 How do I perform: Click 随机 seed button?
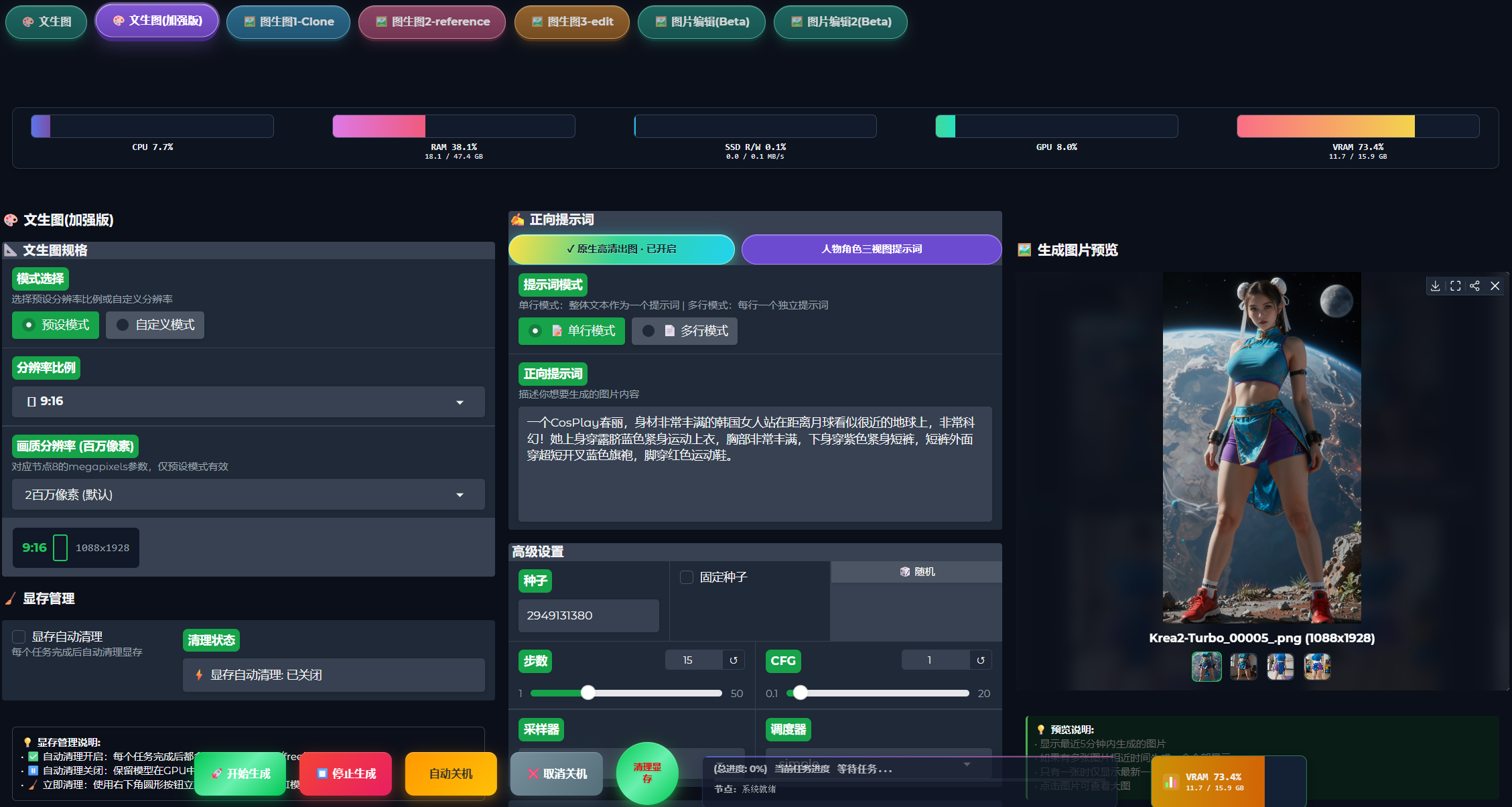(916, 572)
